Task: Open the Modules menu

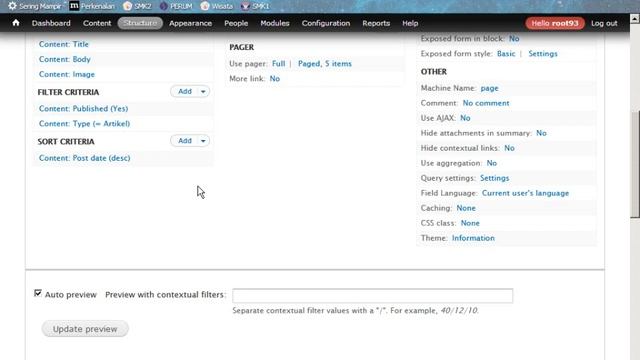Action: (x=275, y=23)
